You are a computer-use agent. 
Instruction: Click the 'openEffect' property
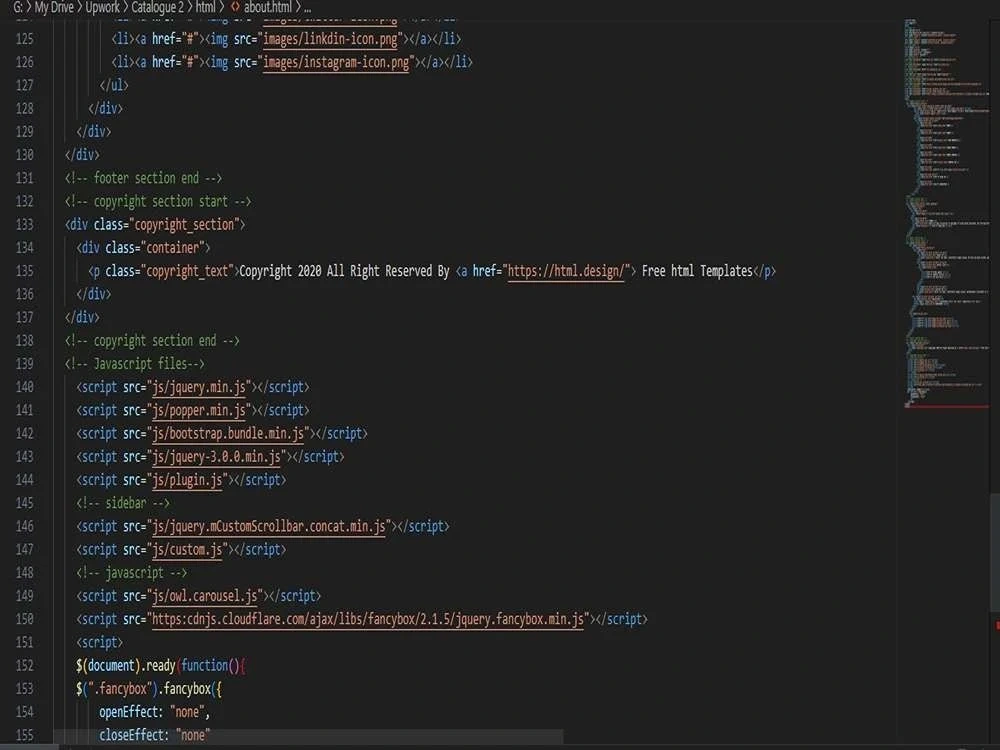click(129, 712)
